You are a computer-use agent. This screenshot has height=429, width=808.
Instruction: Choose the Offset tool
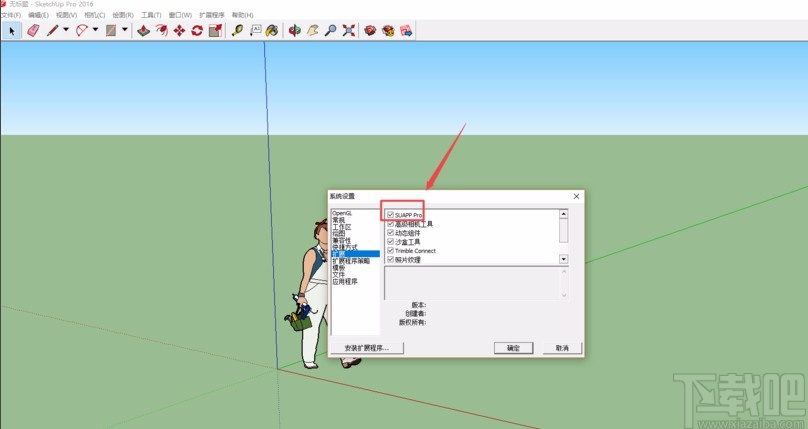click(161, 31)
